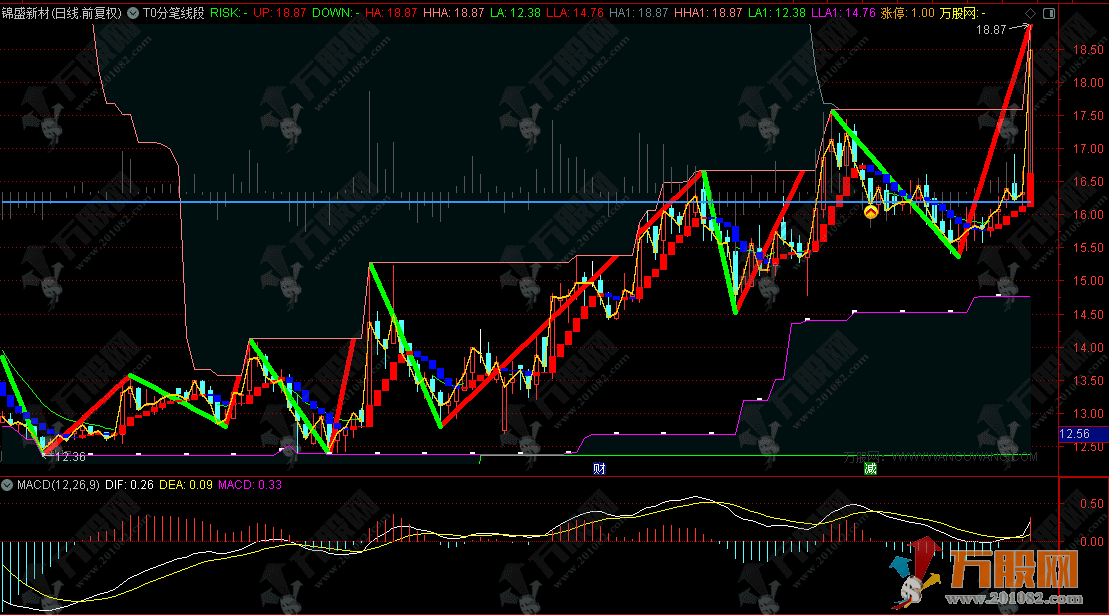
Task: Click the 减 marker on the time axis
Action: [x=871, y=468]
